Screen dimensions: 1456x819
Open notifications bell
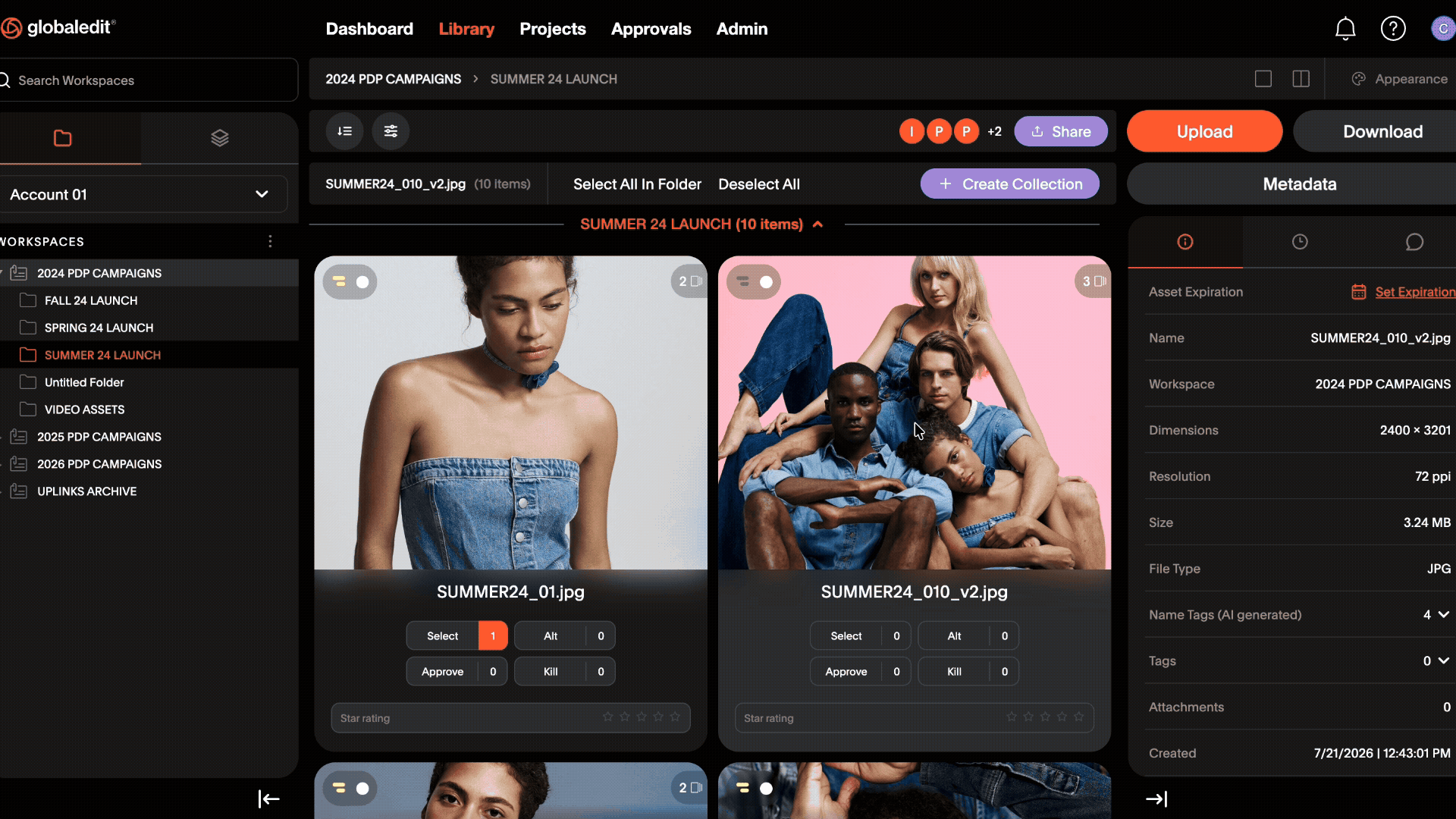(1345, 29)
